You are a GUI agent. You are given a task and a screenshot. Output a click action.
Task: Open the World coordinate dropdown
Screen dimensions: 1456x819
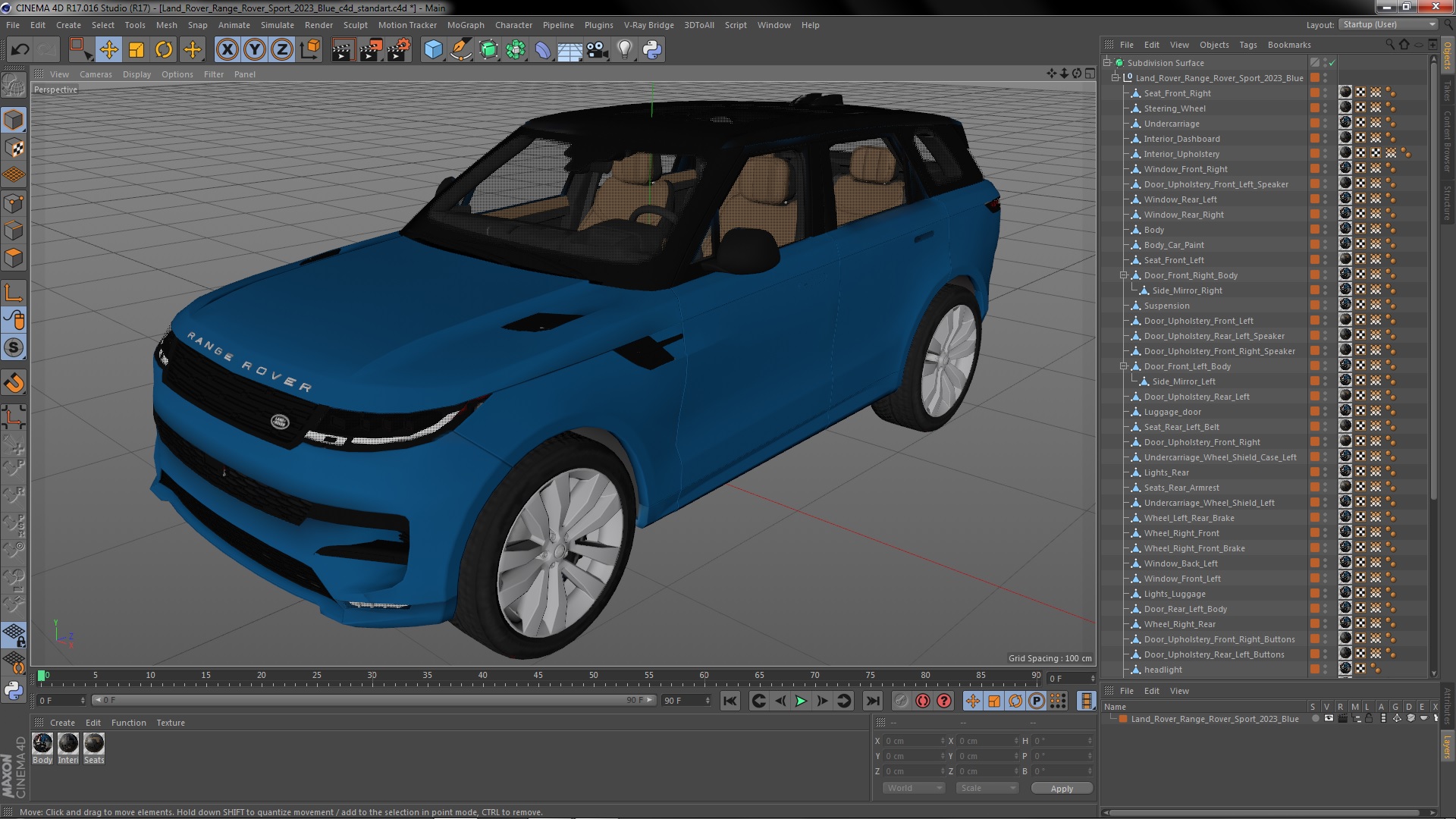point(914,788)
